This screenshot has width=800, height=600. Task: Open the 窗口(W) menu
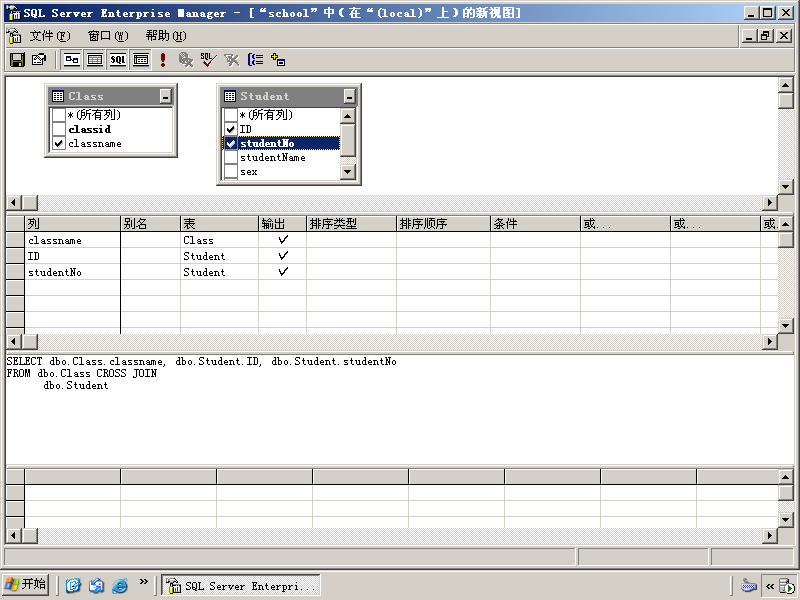click(108, 36)
